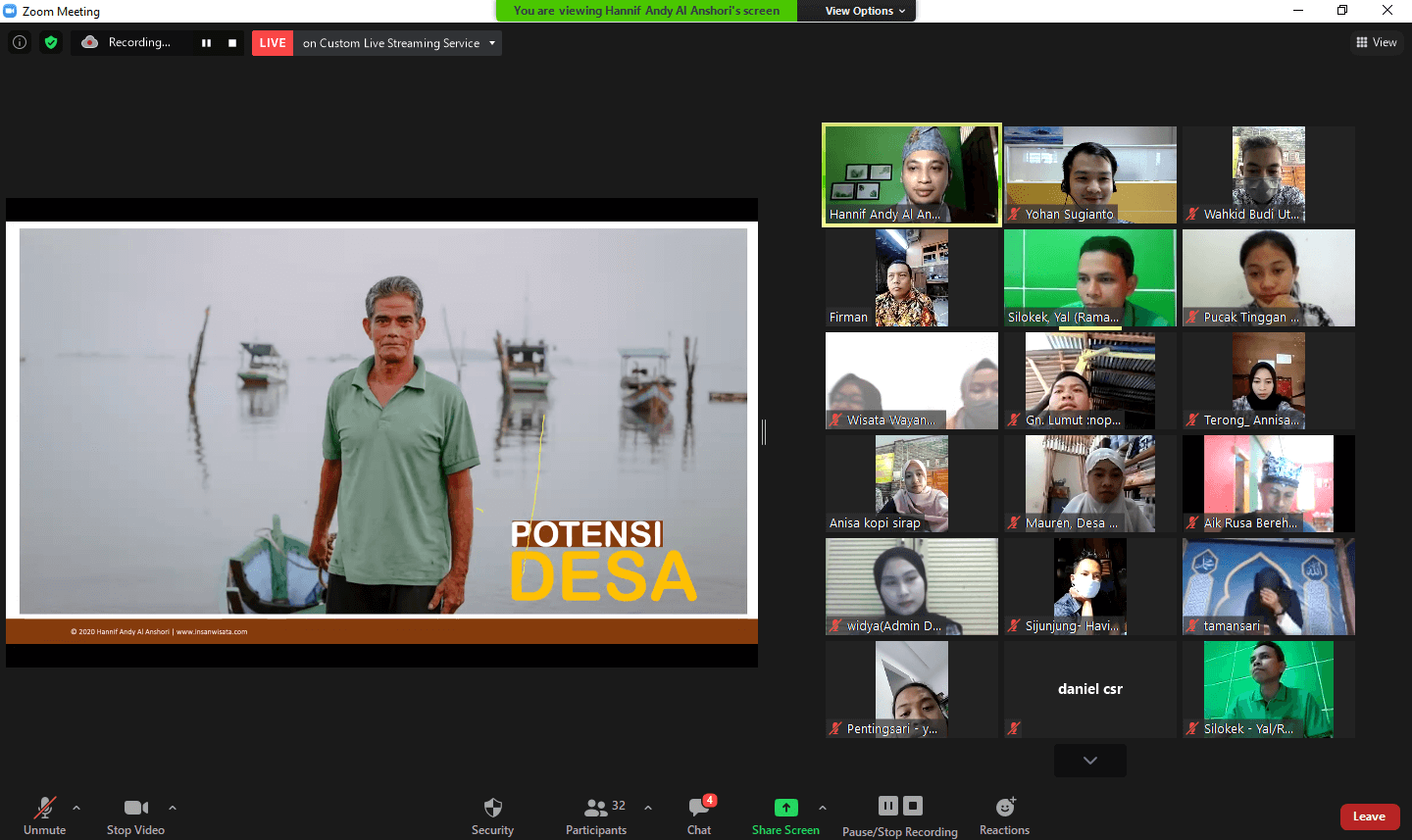This screenshot has height=840, width=1412.
Task: Unmute the microphone
Action: tap(44, 815)
